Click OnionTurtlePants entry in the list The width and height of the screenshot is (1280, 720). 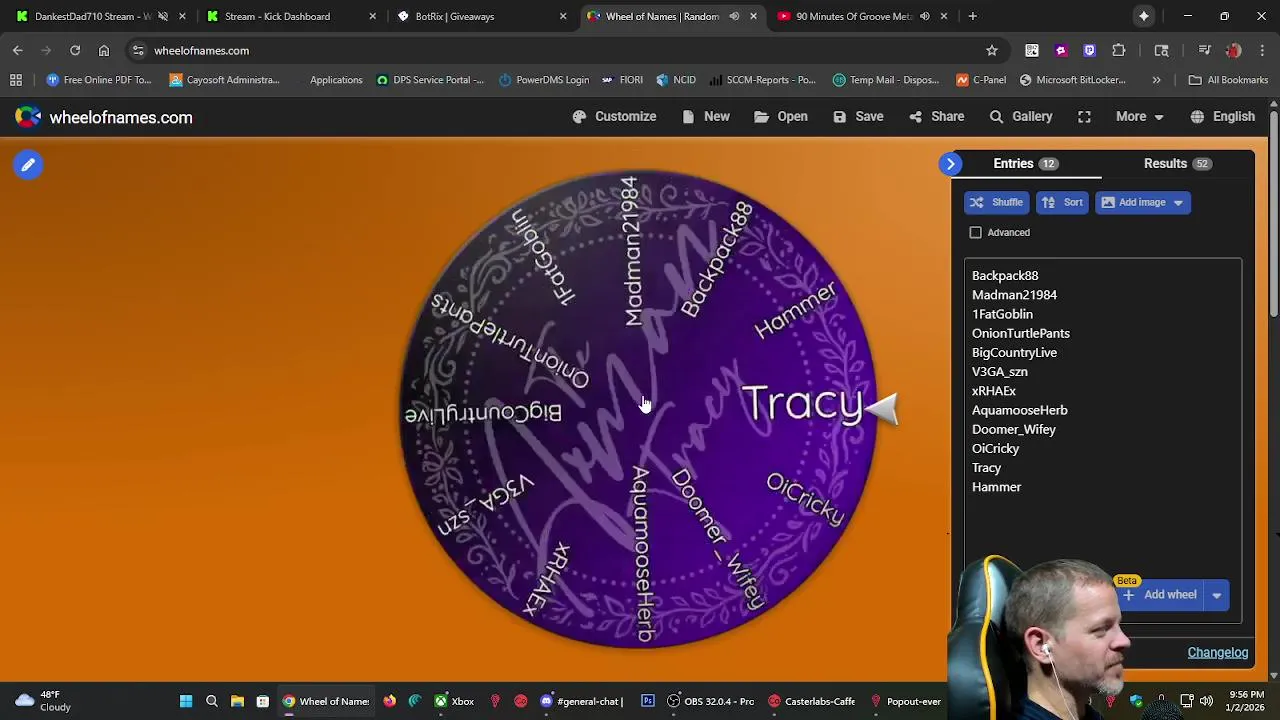(x=1021, y=334)
